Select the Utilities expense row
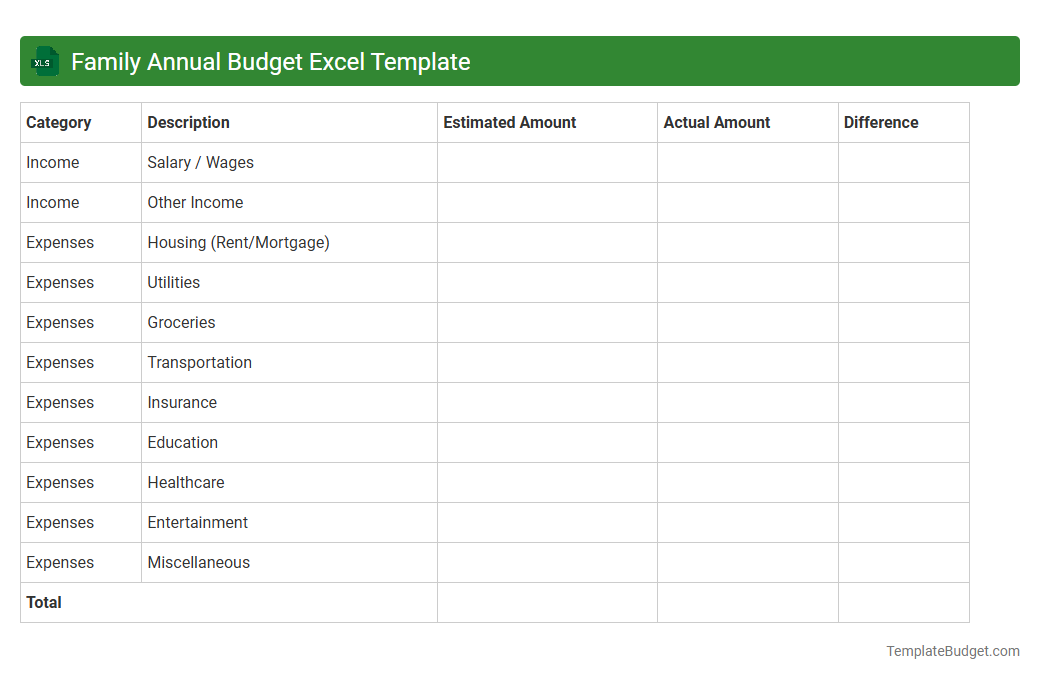Screen dimensions: 1040x680 click(x=173, y=282)
